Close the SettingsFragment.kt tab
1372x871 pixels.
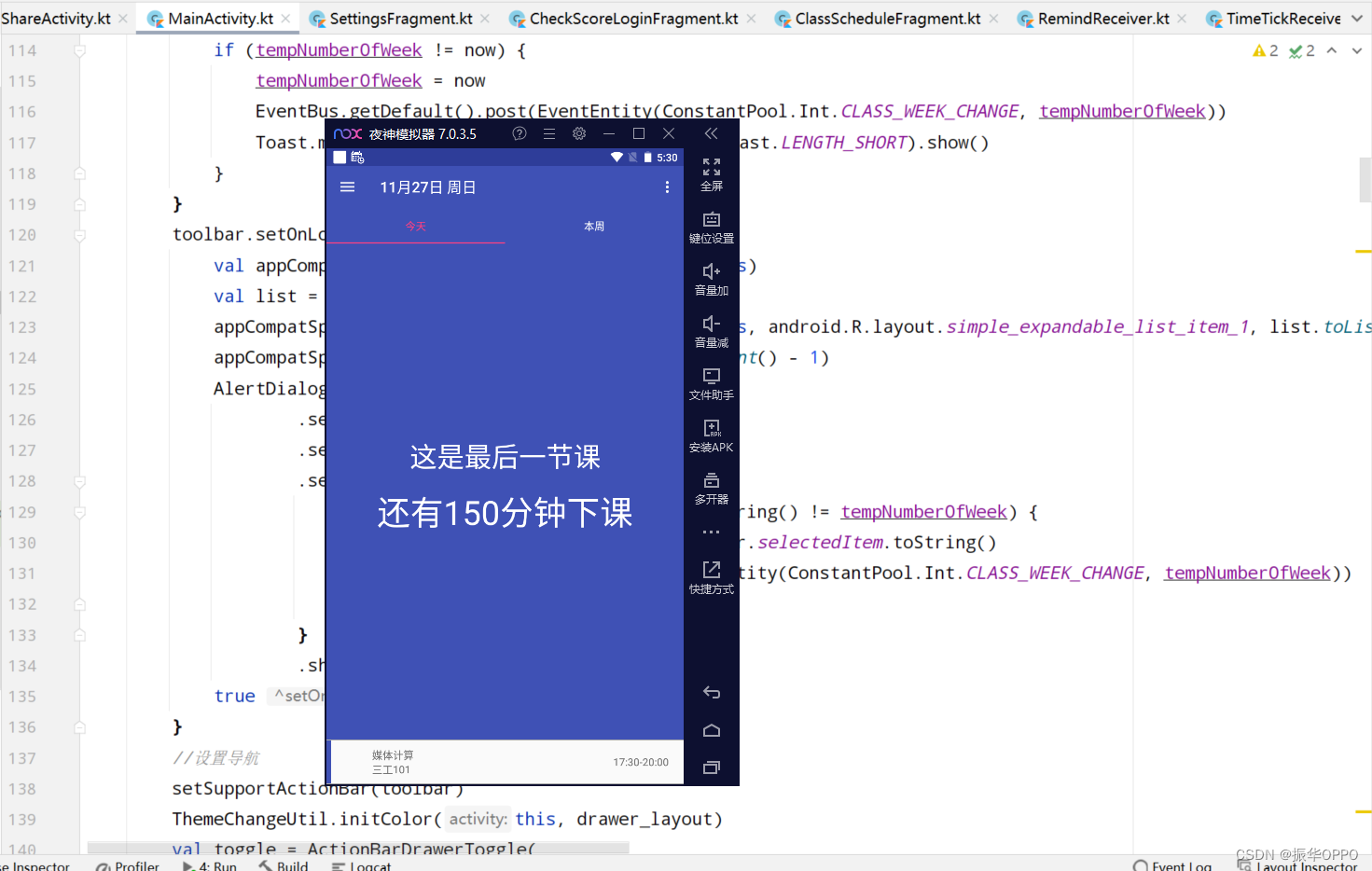pyautogui.click(x=485, y=19)
